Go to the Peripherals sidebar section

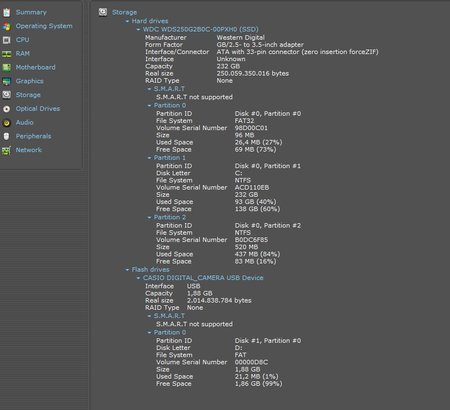tap(33, 136)
